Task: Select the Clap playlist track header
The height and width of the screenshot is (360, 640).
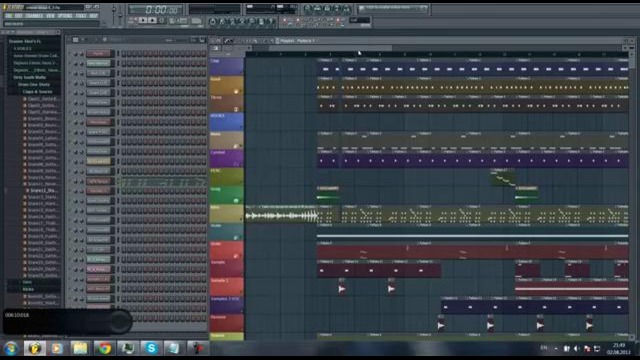Action: pos(226,67)
